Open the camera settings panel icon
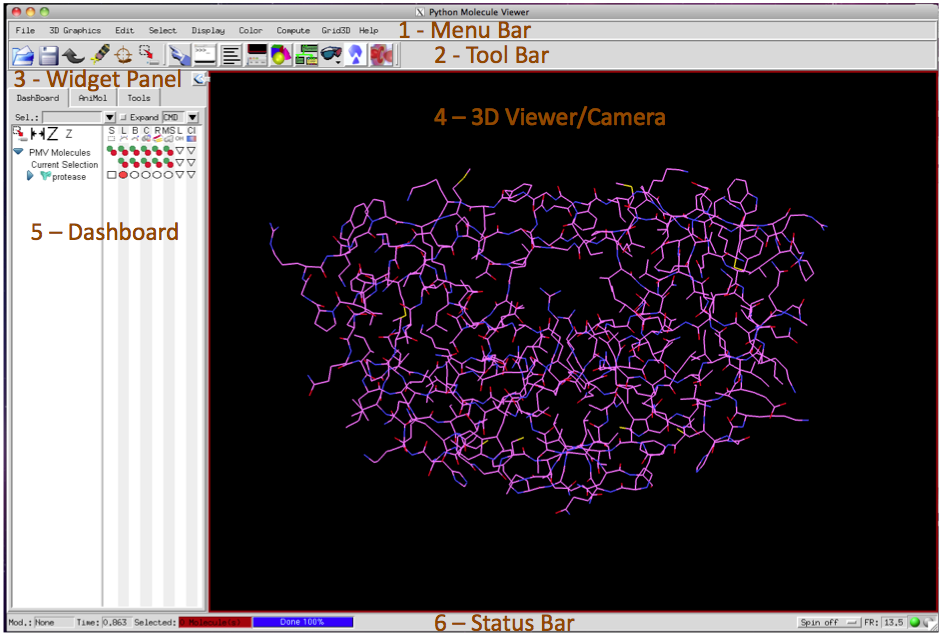The width and height of the screenshot is (944, 638). click(256, 55)
